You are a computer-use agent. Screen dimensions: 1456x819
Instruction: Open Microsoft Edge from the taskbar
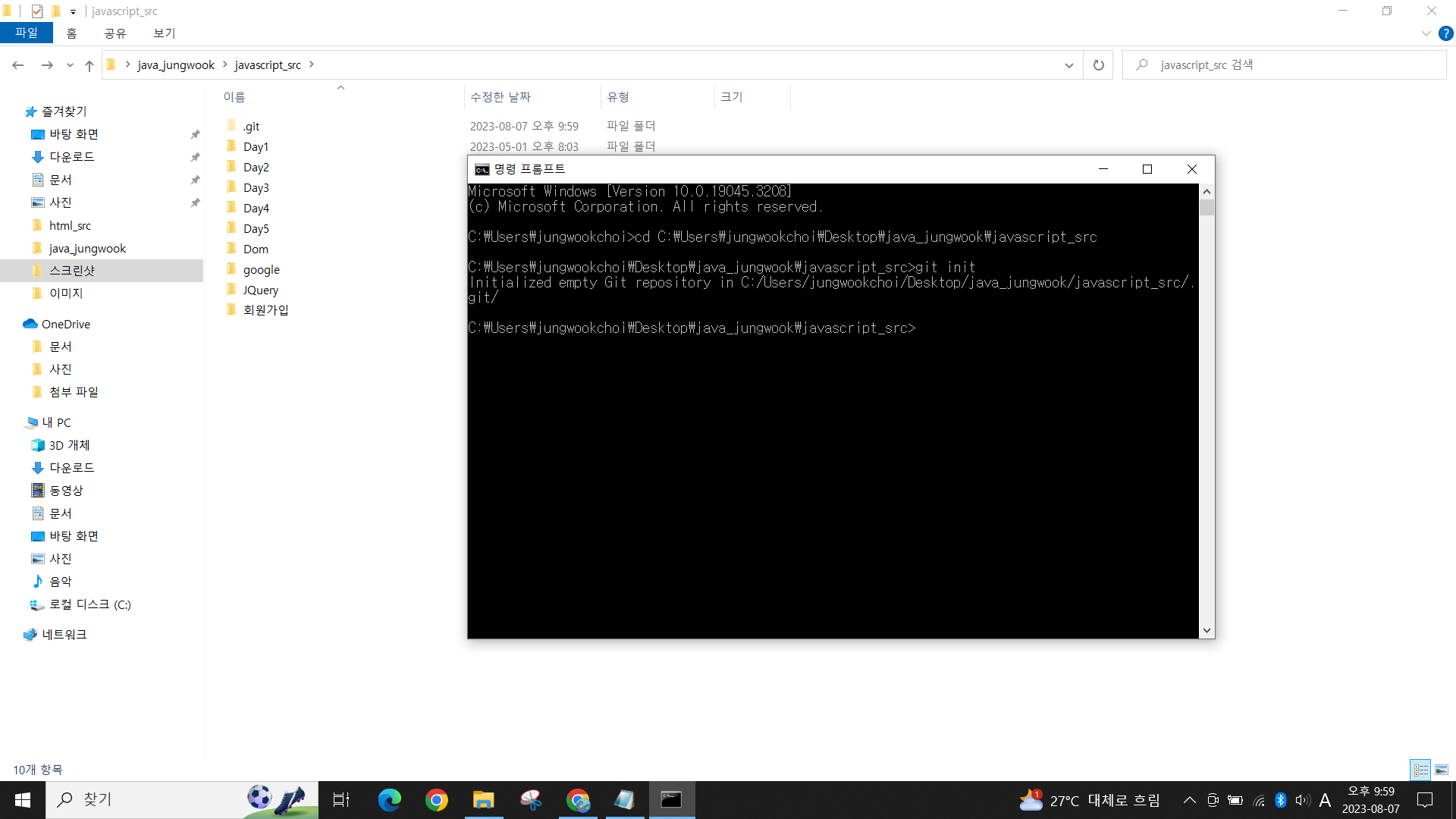coord(390,800)
